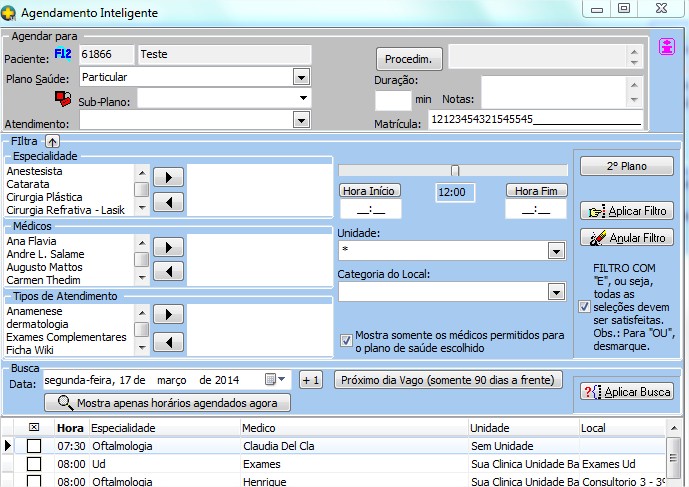Uncheck Mostra somente os médicos permitidos

(346, 337)
